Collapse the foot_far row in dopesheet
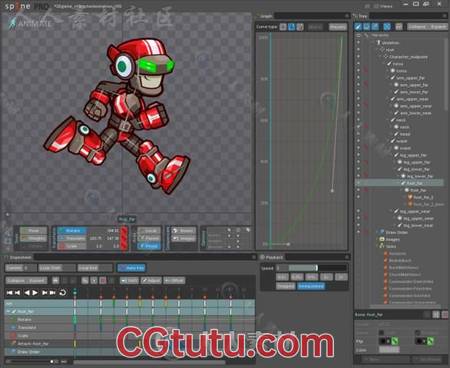The image size is (450, 368). [x=8, y=311]
